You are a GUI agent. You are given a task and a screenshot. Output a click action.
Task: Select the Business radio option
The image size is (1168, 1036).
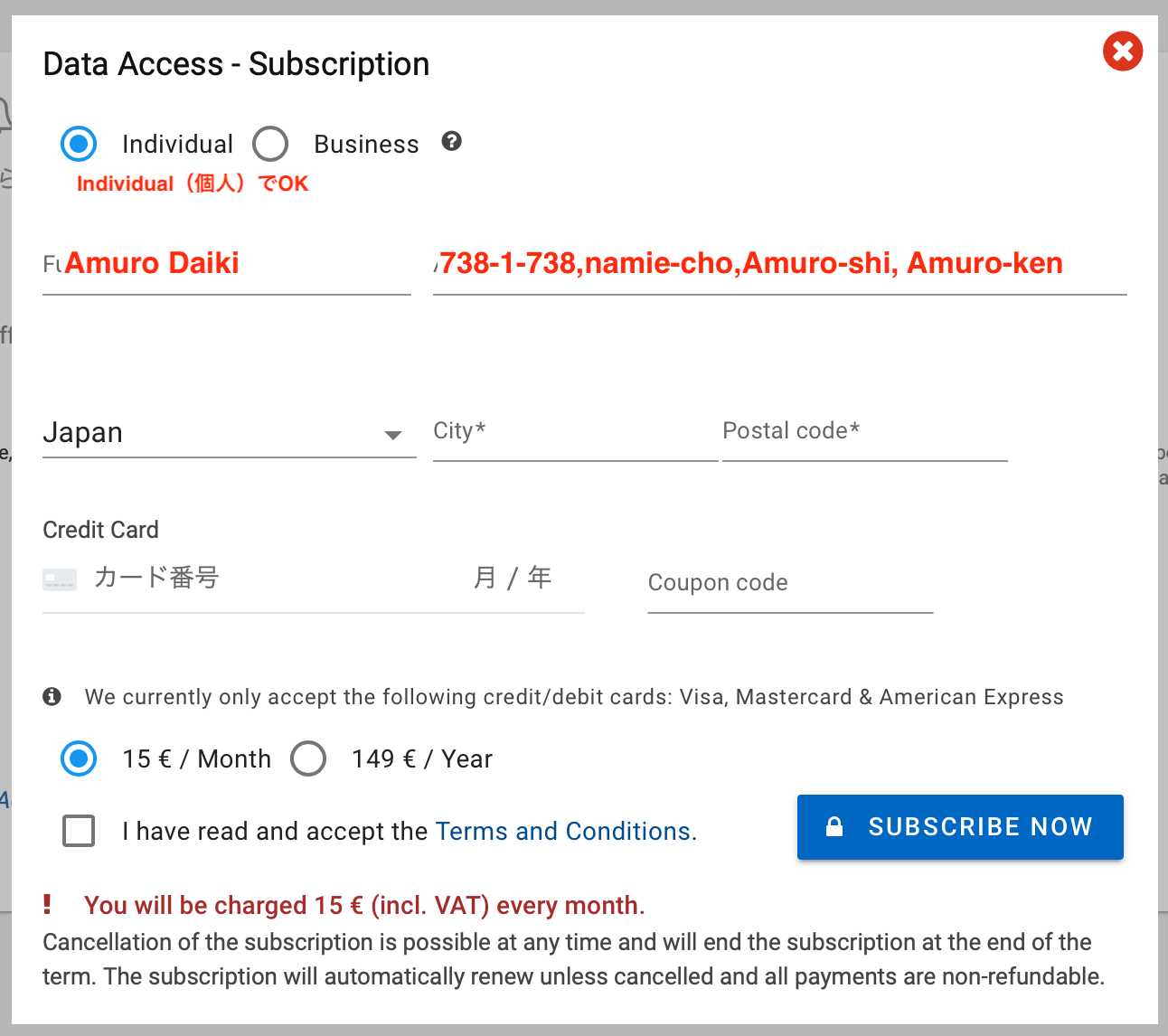[x=270, y=144]
